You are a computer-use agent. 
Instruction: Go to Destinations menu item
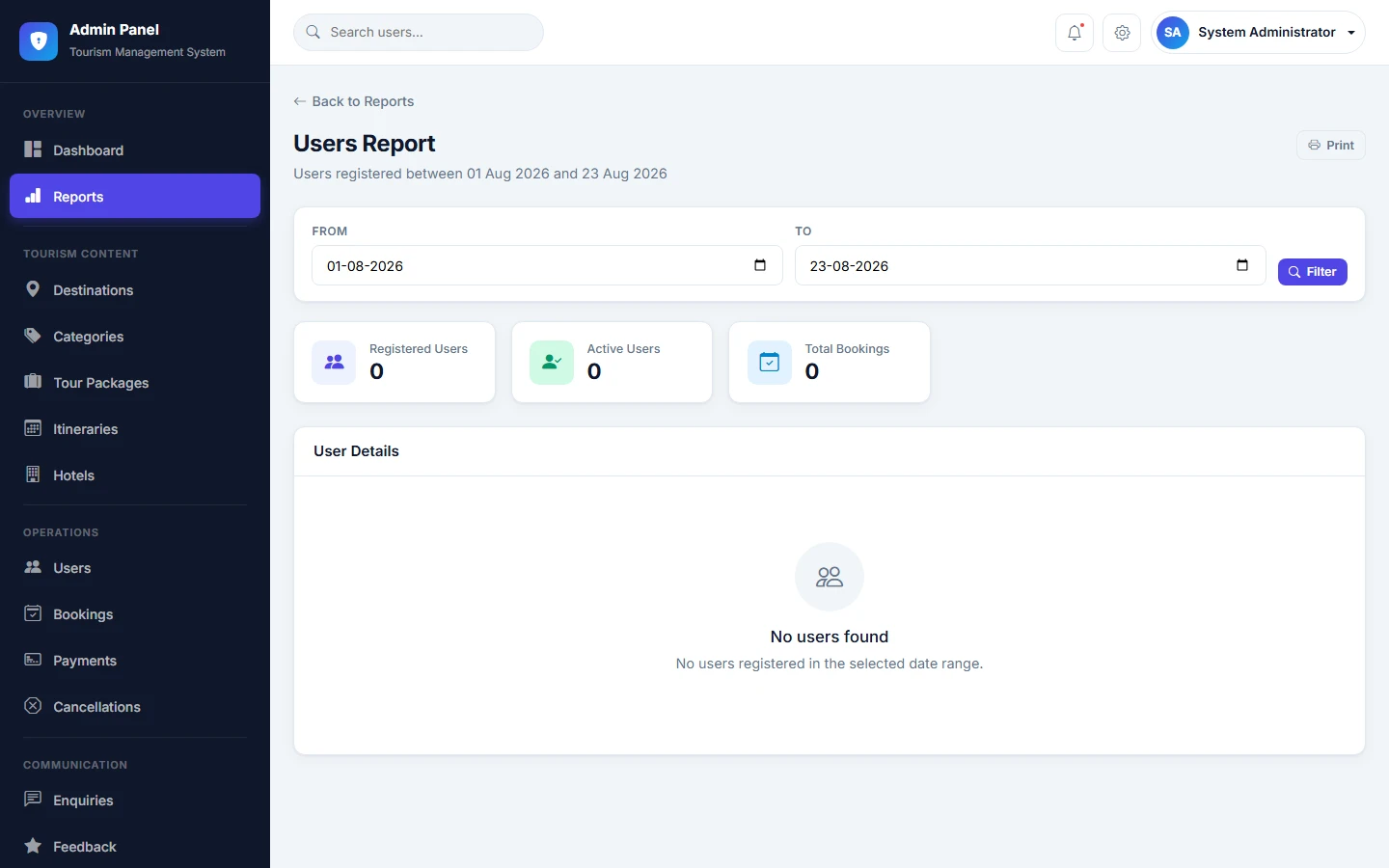tap(135, 289)
